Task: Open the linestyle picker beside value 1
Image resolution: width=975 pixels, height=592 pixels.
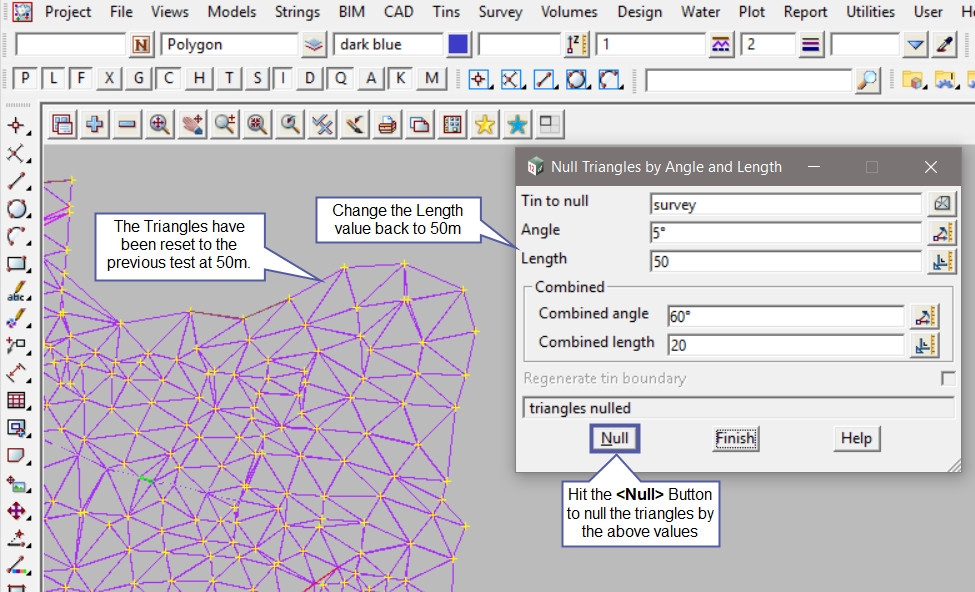Action: click(721, 45)
